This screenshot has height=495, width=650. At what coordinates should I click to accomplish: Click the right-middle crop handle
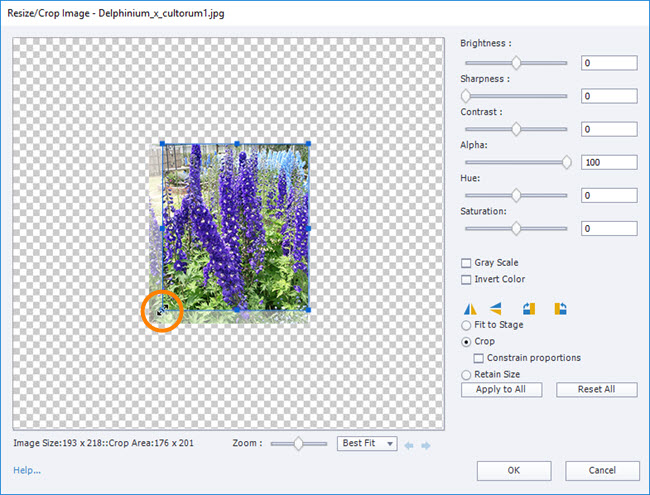pyautogui.click(x=308, y=228)
